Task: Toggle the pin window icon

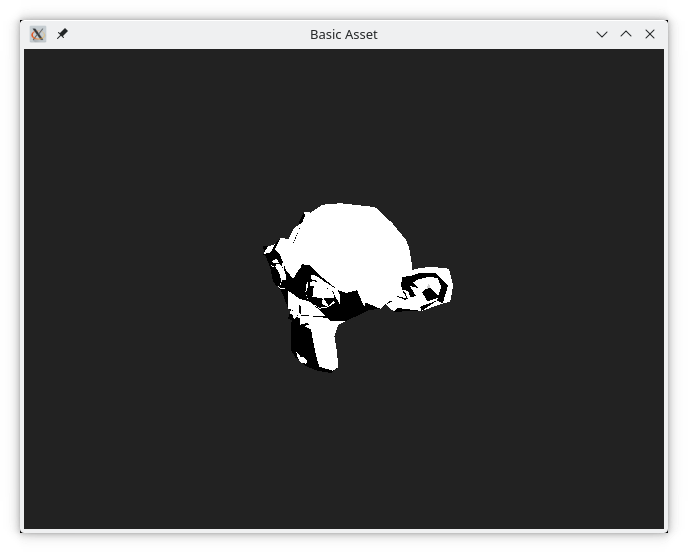Action: [x=62, y=34]
